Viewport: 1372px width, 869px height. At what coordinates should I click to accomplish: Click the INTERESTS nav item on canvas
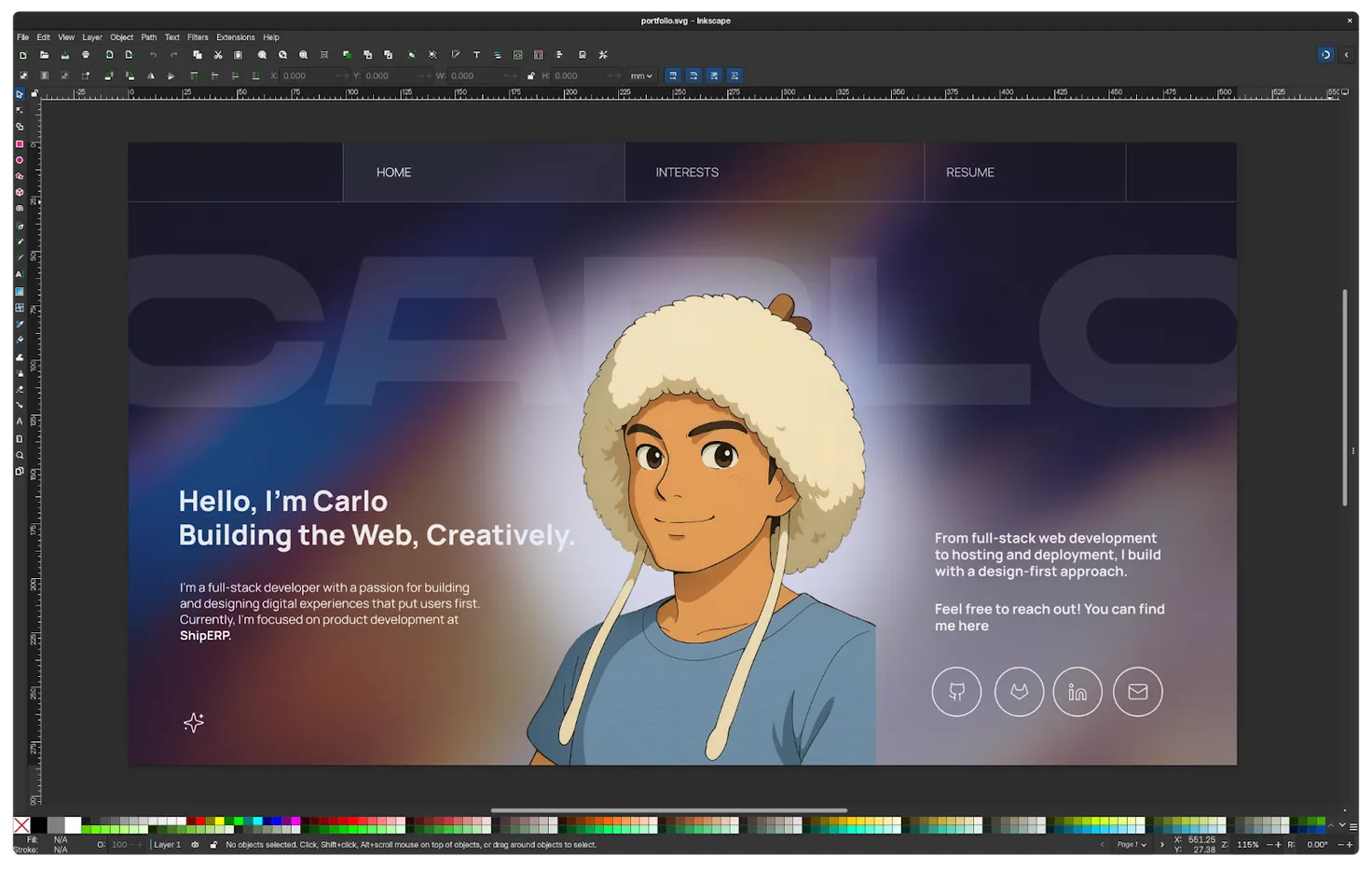[687, 172]
